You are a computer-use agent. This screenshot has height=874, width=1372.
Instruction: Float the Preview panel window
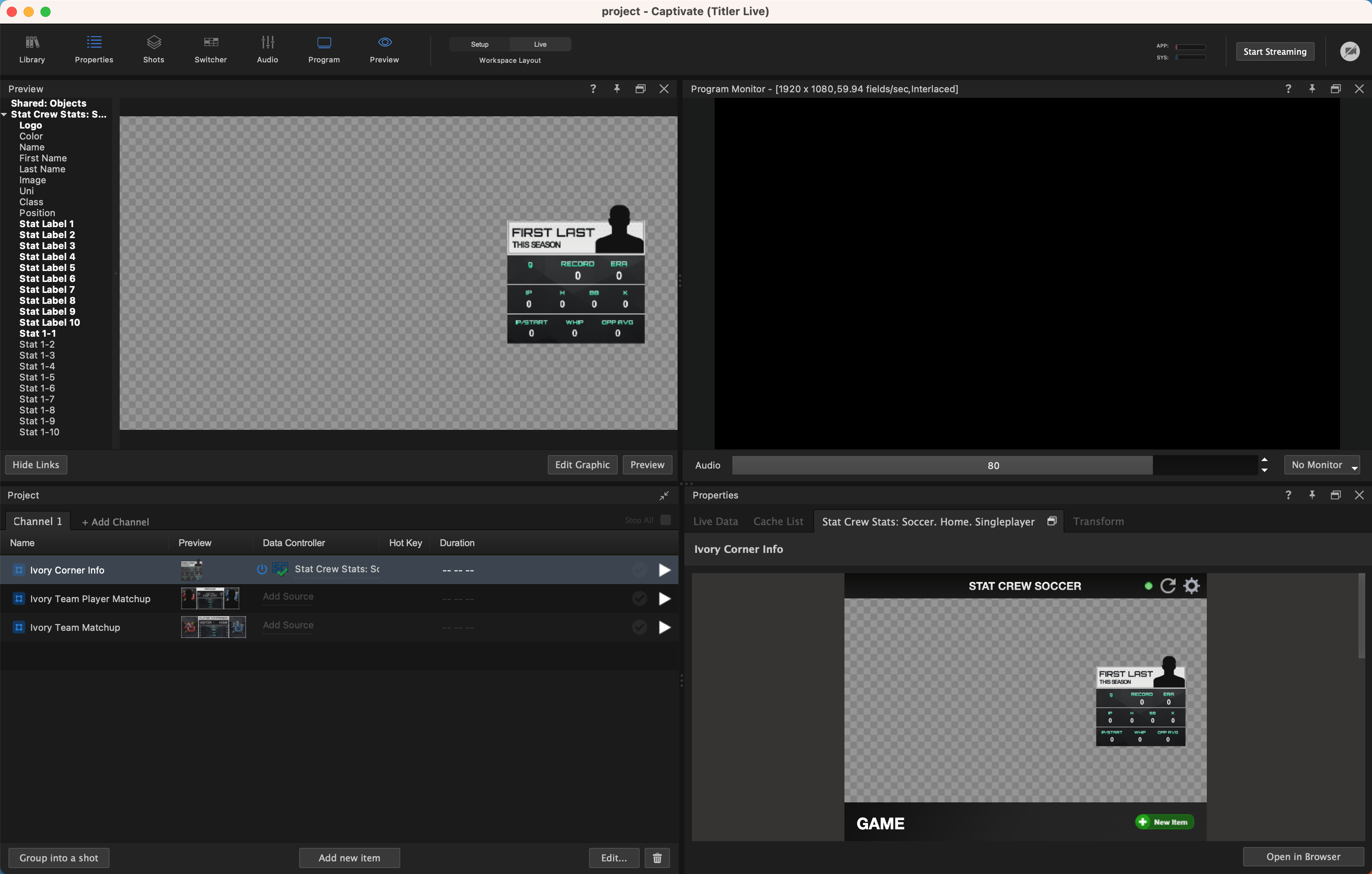click(640, 89)
